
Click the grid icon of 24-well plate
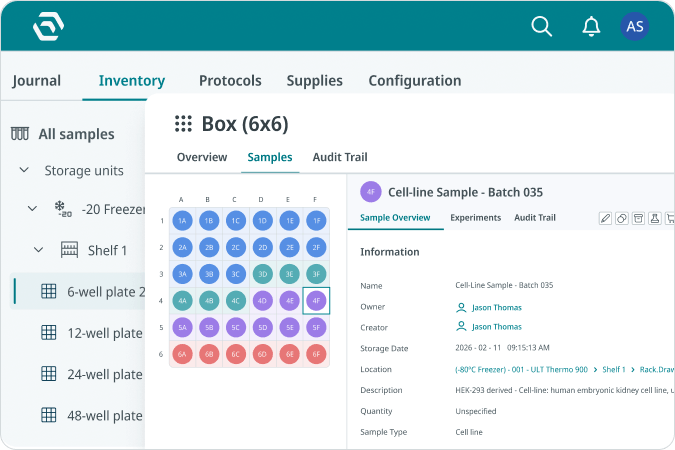49,374
